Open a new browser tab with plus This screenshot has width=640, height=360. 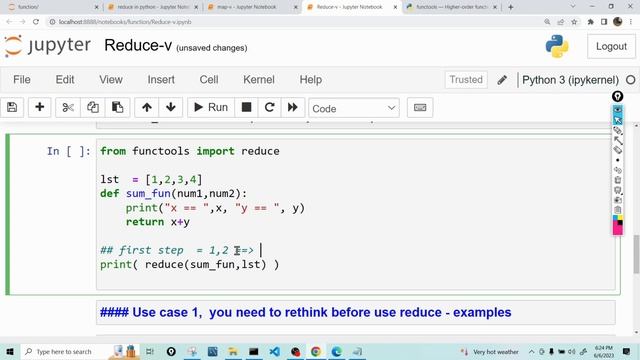coord(510,7)
